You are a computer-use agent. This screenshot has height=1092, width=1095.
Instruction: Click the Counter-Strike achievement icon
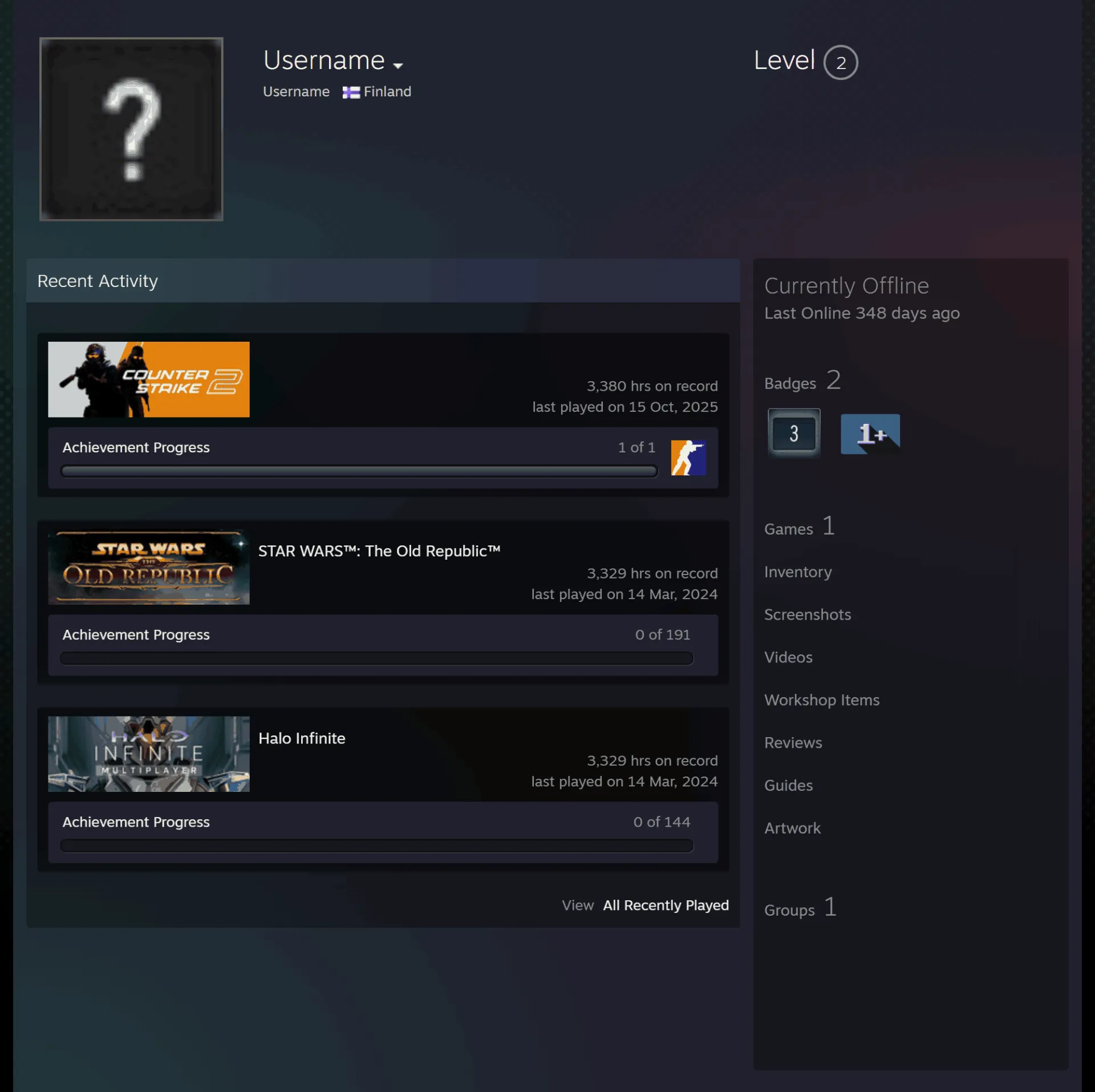pyautogui.click(x=688, y=458)
